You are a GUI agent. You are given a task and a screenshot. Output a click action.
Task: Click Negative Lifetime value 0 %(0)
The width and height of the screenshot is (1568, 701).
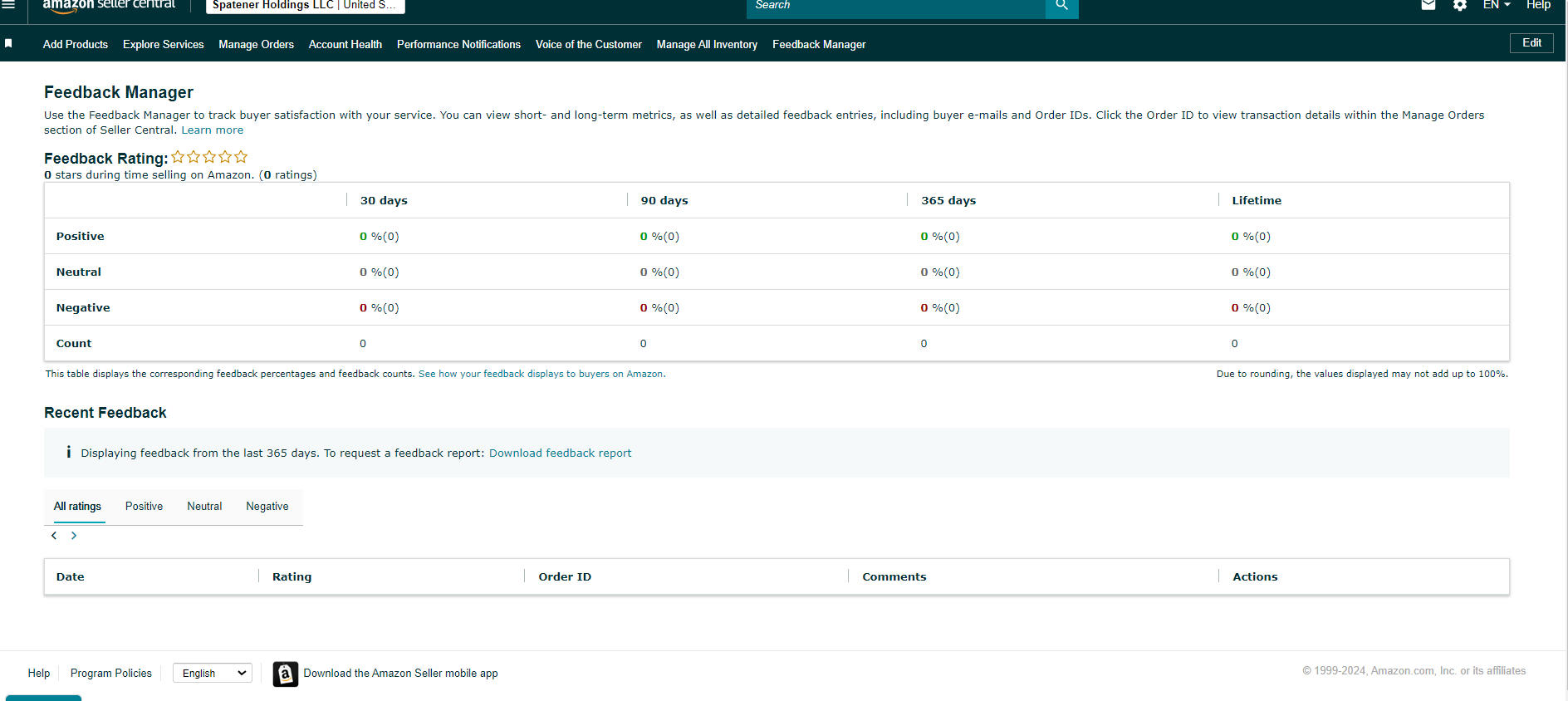click(1251, 307)
